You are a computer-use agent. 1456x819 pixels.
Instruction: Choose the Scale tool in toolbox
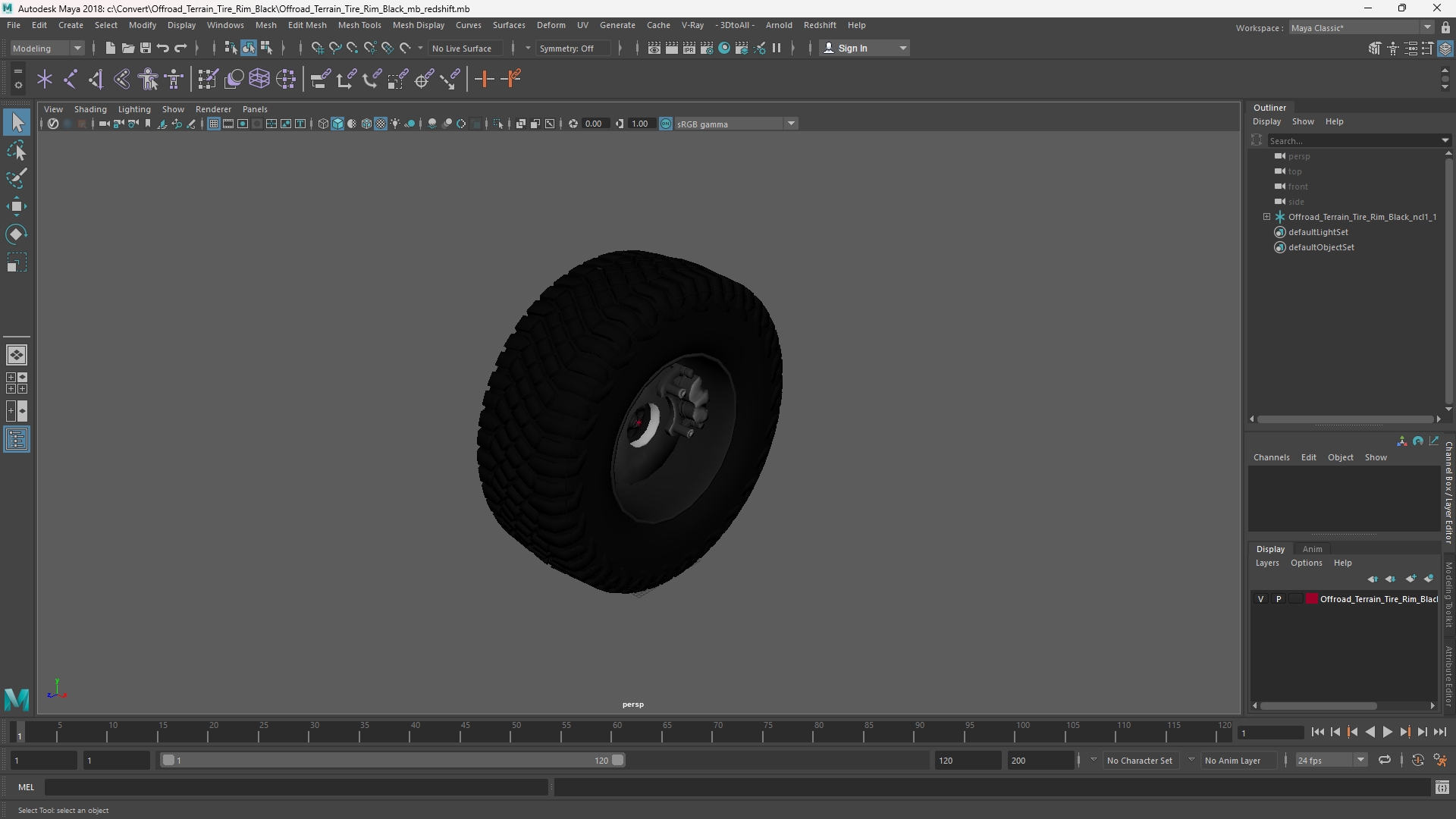pyautogui.click(x=17, y=262)
